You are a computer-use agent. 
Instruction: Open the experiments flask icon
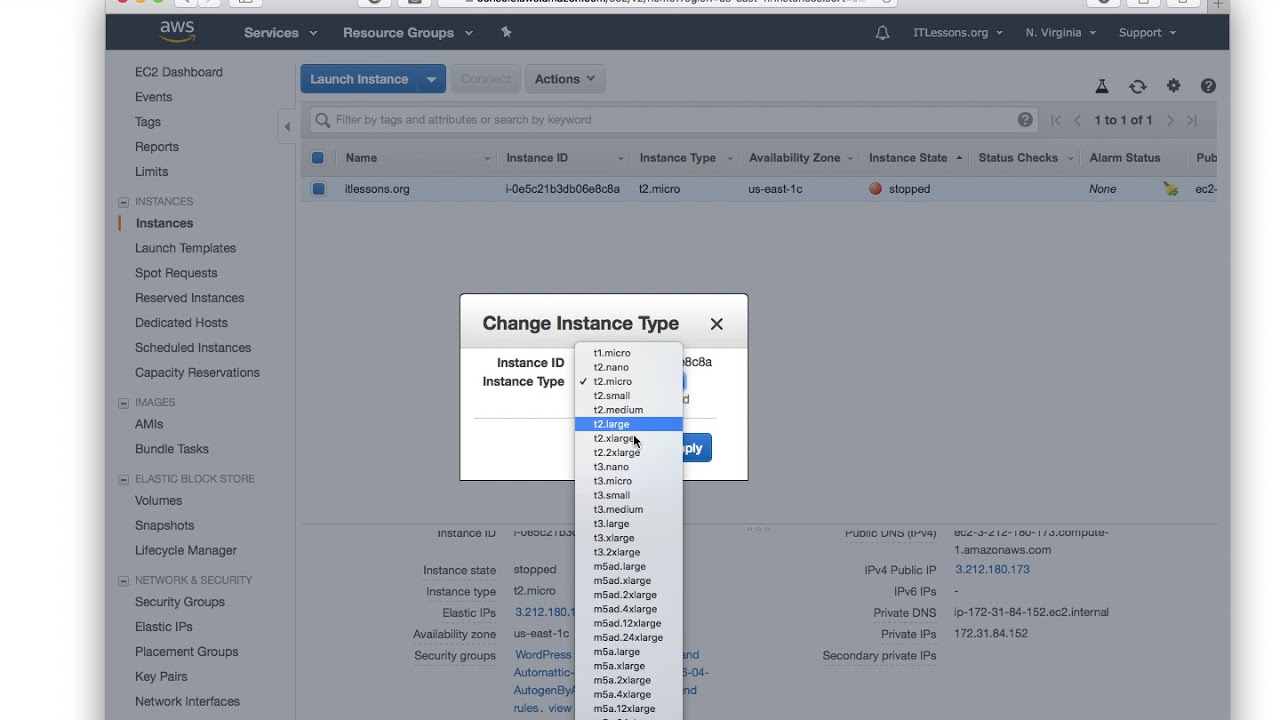pyautogui.click(x=1102, y=87)
